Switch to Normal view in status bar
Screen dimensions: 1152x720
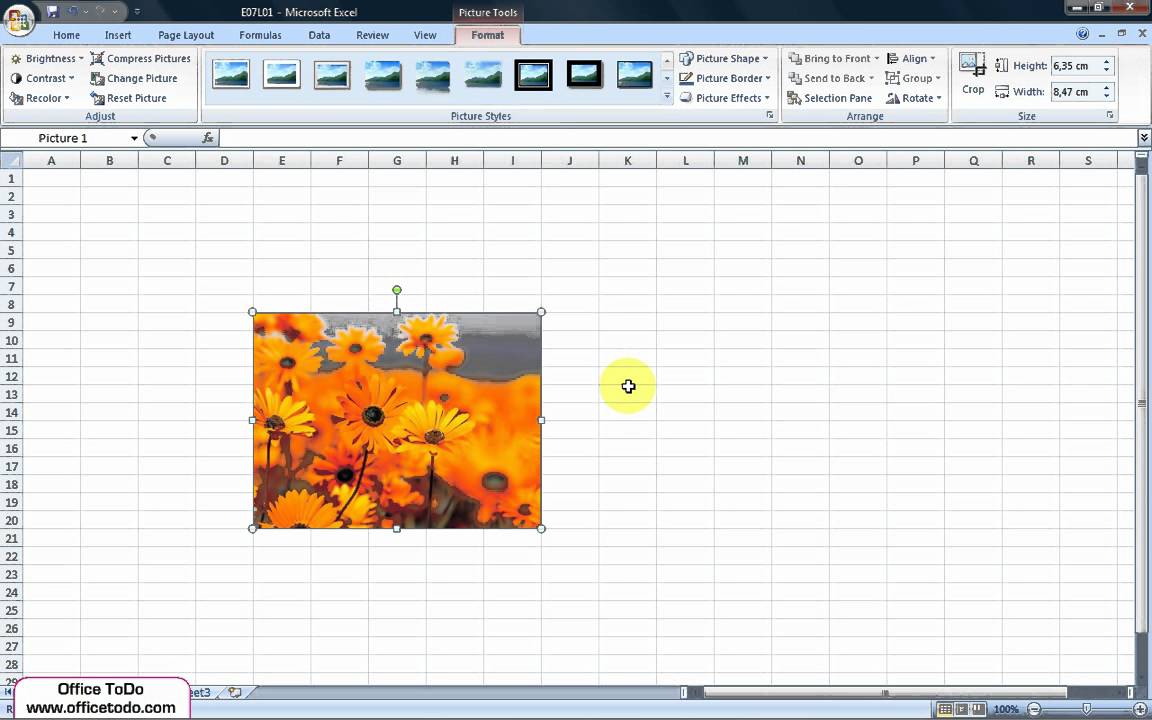pyautogui.click(x=945, y=709)
